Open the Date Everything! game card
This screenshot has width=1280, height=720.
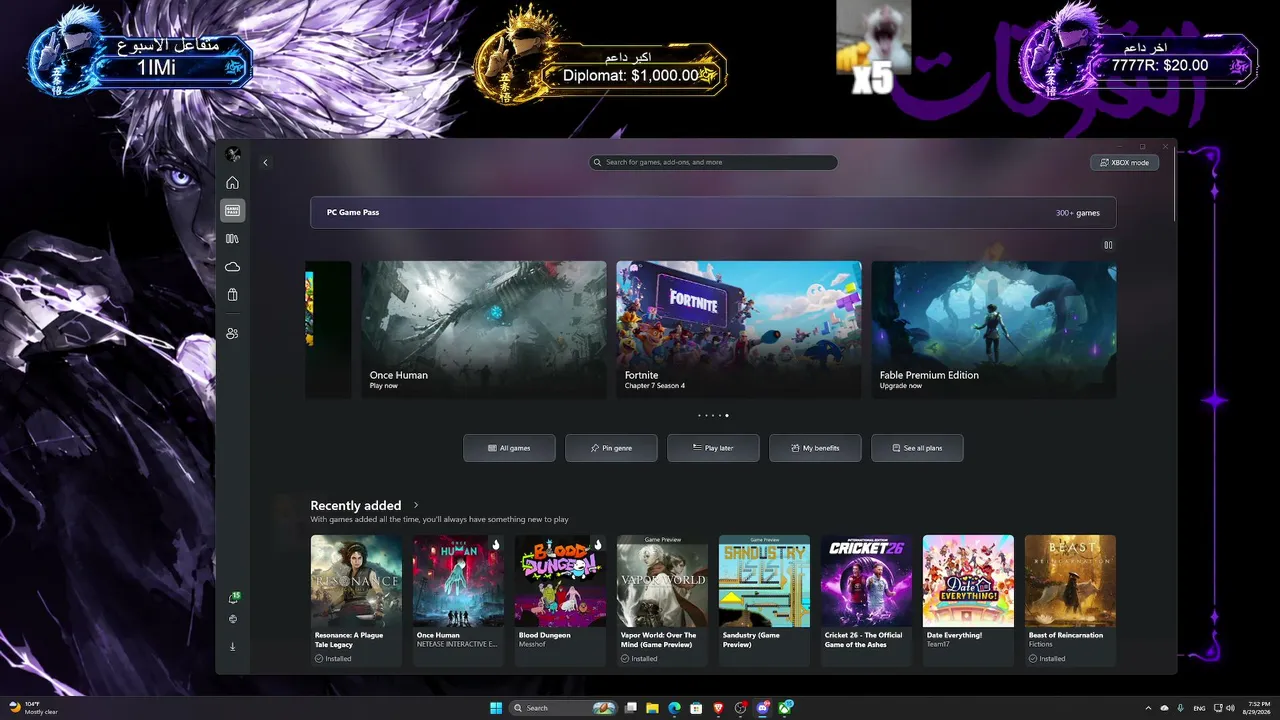point(968,600)
